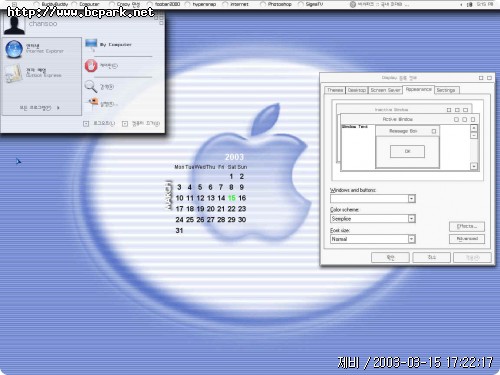Screen dimensions: 500x375
Task: Switch to the Desktop tab
Action: [x=357, y=90]
